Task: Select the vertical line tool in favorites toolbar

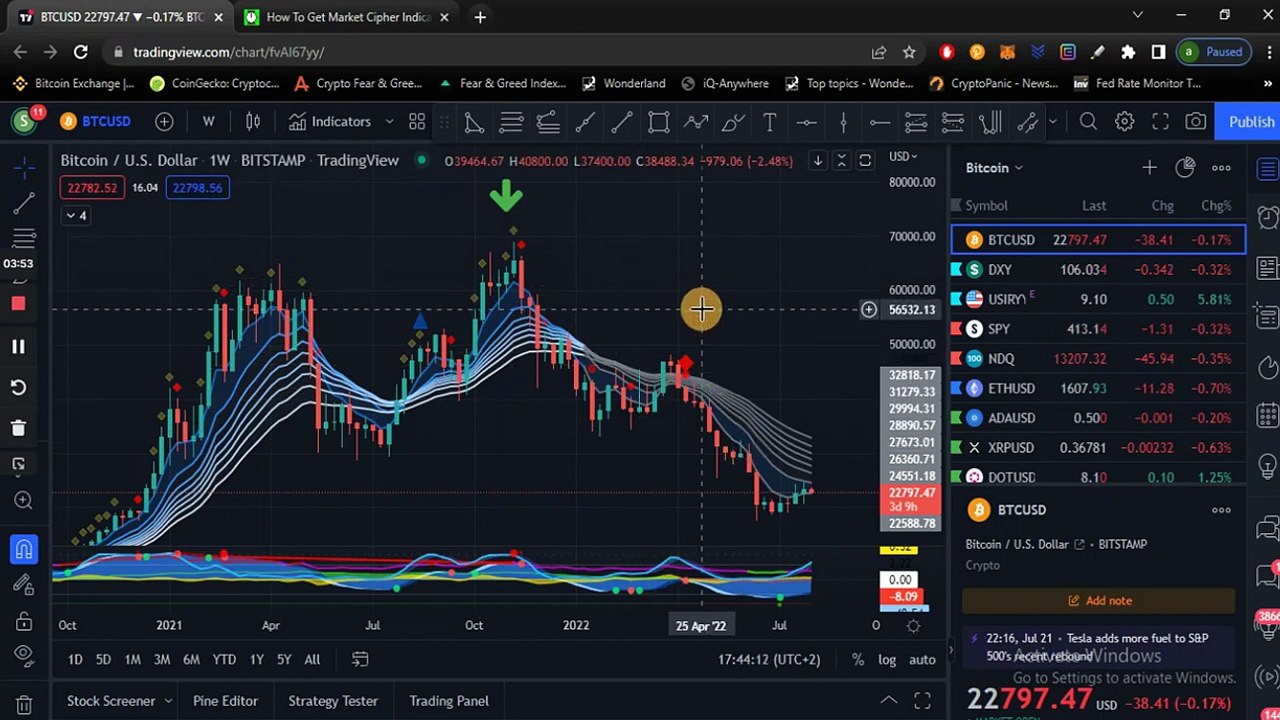Action: pyautogui.click(x=843, y=121)
